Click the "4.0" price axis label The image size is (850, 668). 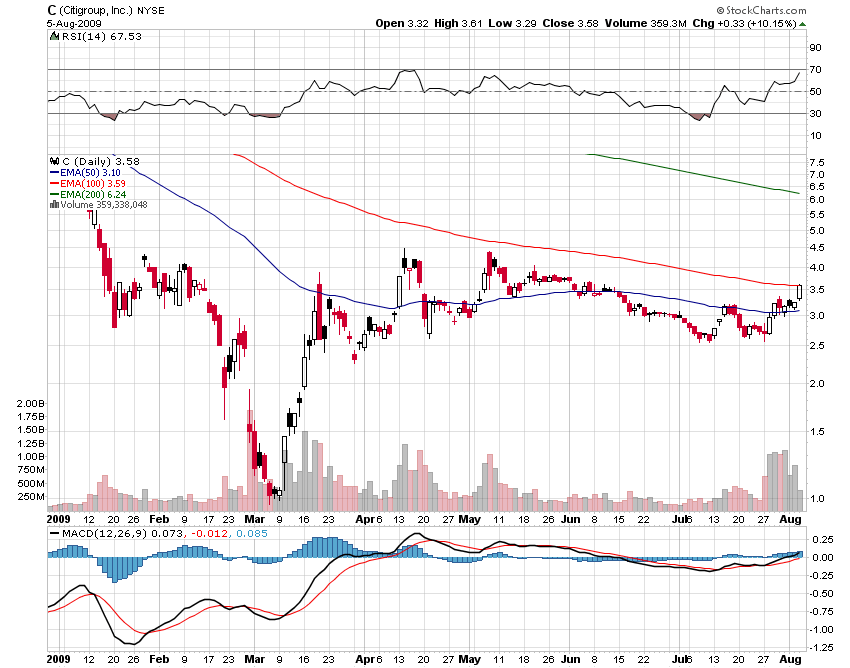coord(817,268)
